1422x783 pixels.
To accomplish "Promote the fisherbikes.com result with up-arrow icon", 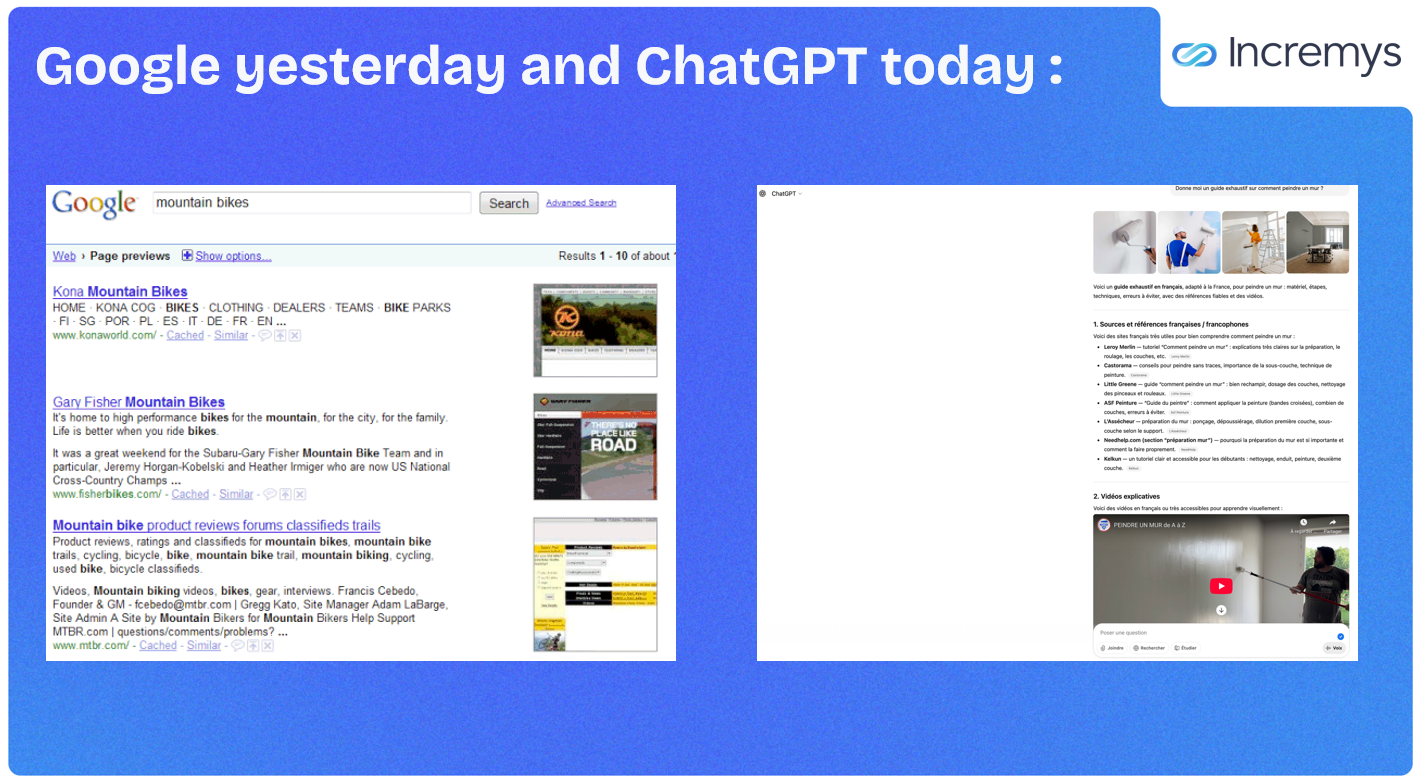I will tap(285, 494).
